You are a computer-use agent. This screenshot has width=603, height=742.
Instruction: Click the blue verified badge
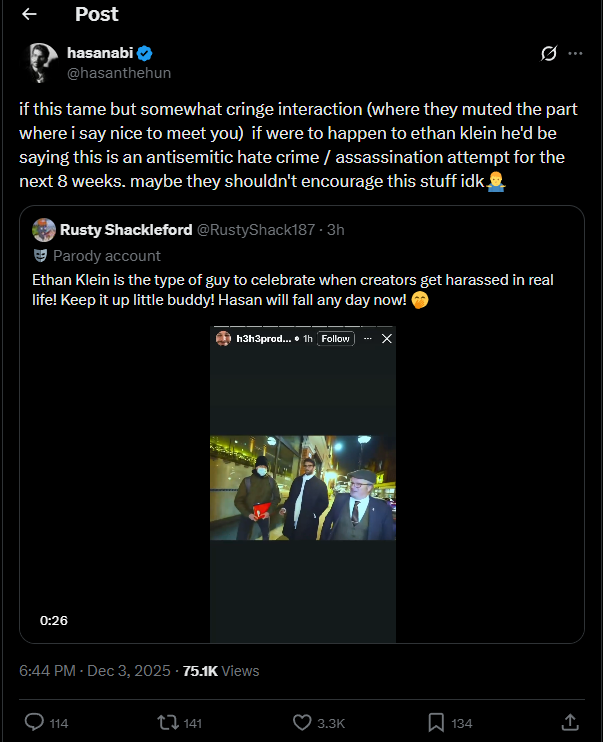point(144,53)
